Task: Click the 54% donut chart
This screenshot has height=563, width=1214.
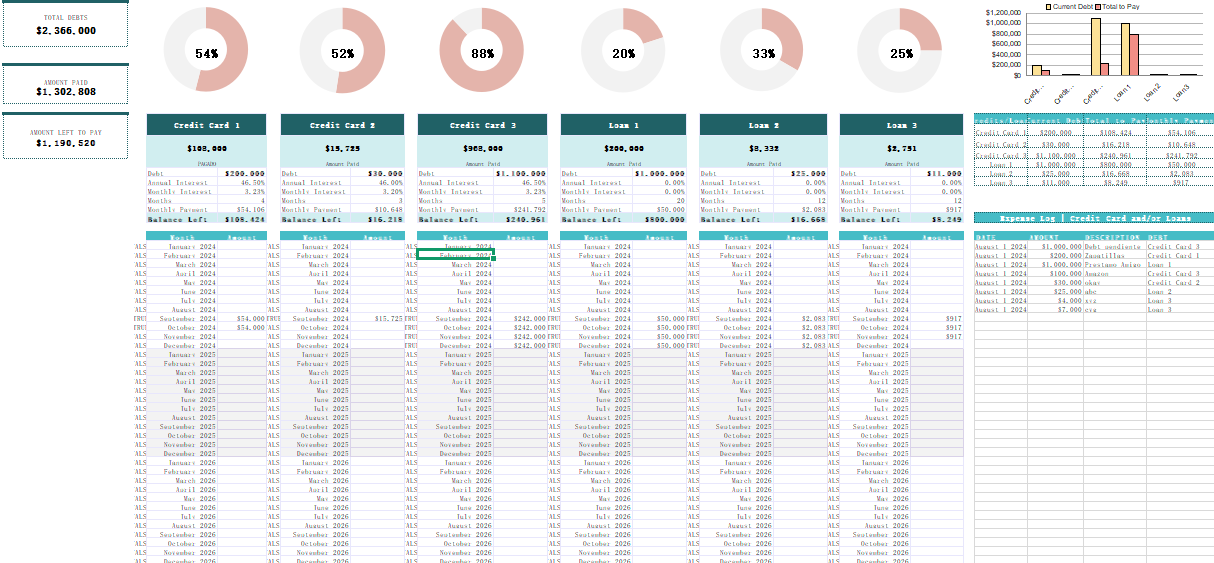Action: click(x=207, y=52)
